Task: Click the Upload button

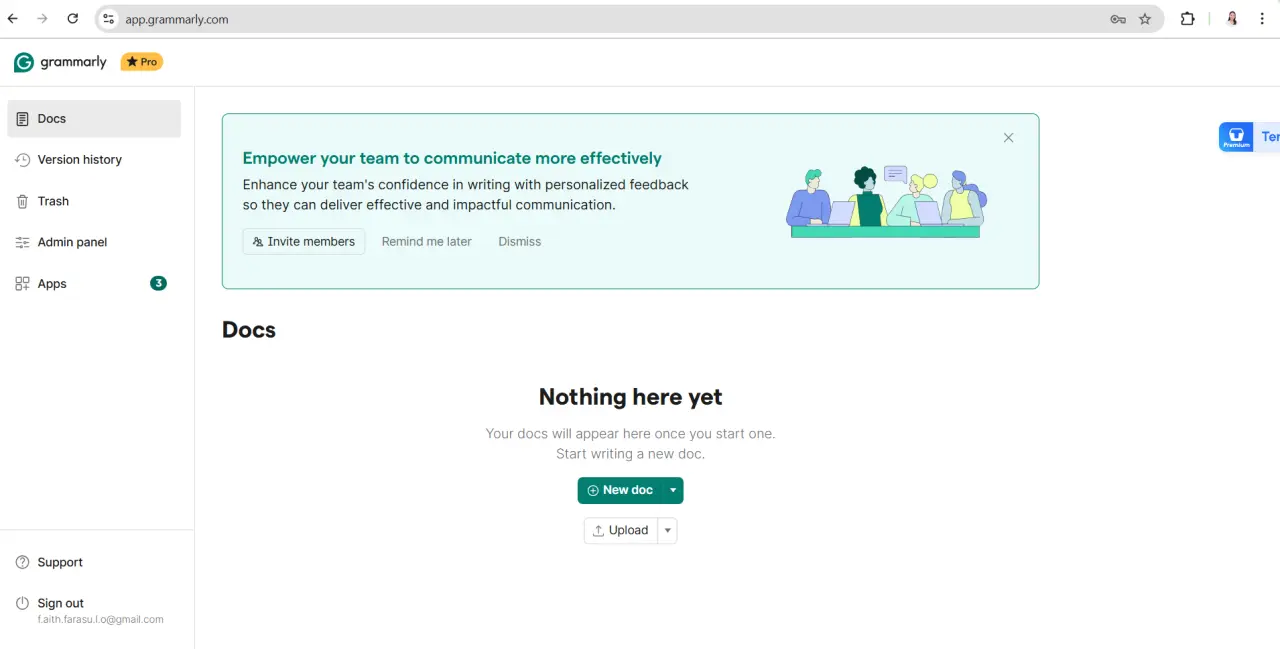Action: pos(620,531)
